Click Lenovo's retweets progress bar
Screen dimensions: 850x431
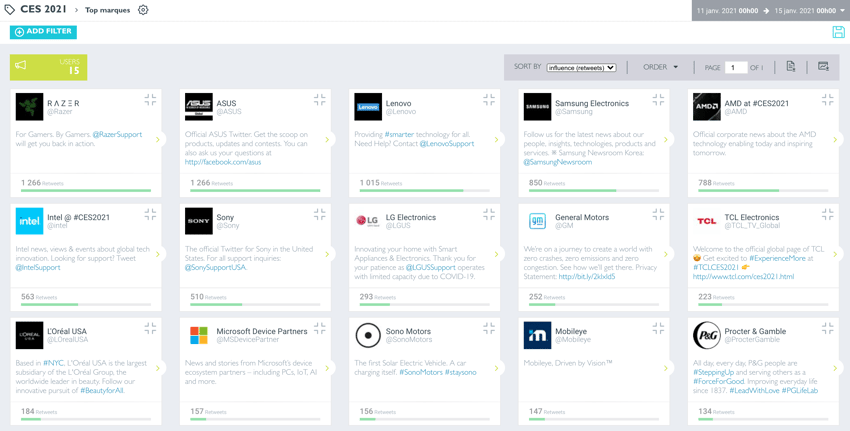click(424, 191)
